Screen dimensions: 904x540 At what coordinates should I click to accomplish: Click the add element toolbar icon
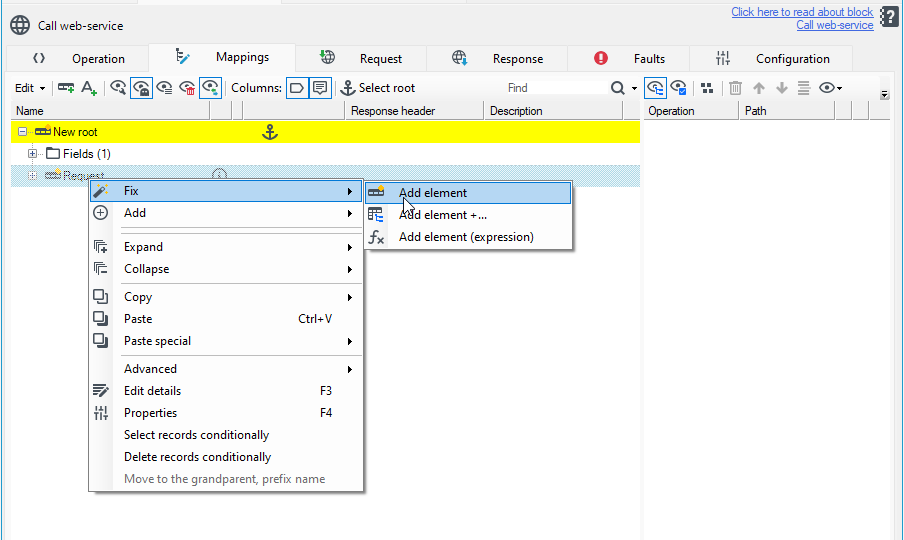tap(66, 88)
